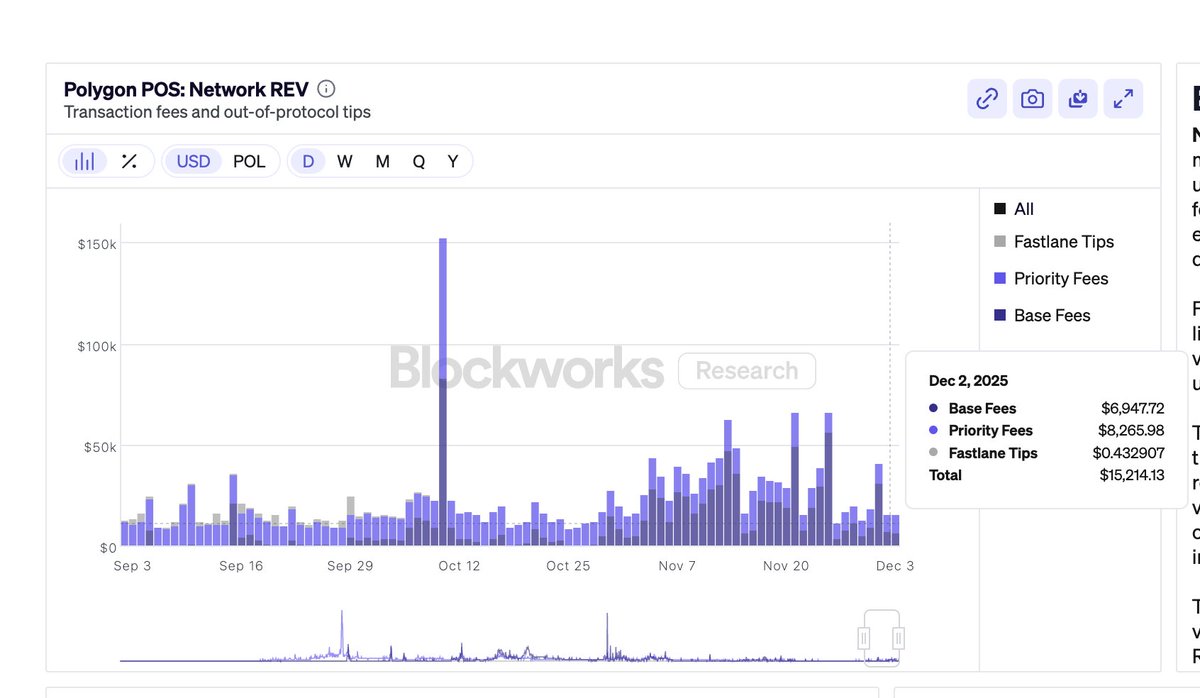This screenshot has width=1200, height=698.
Task: Click the info icon beside Network REV title
Action: 326,89
